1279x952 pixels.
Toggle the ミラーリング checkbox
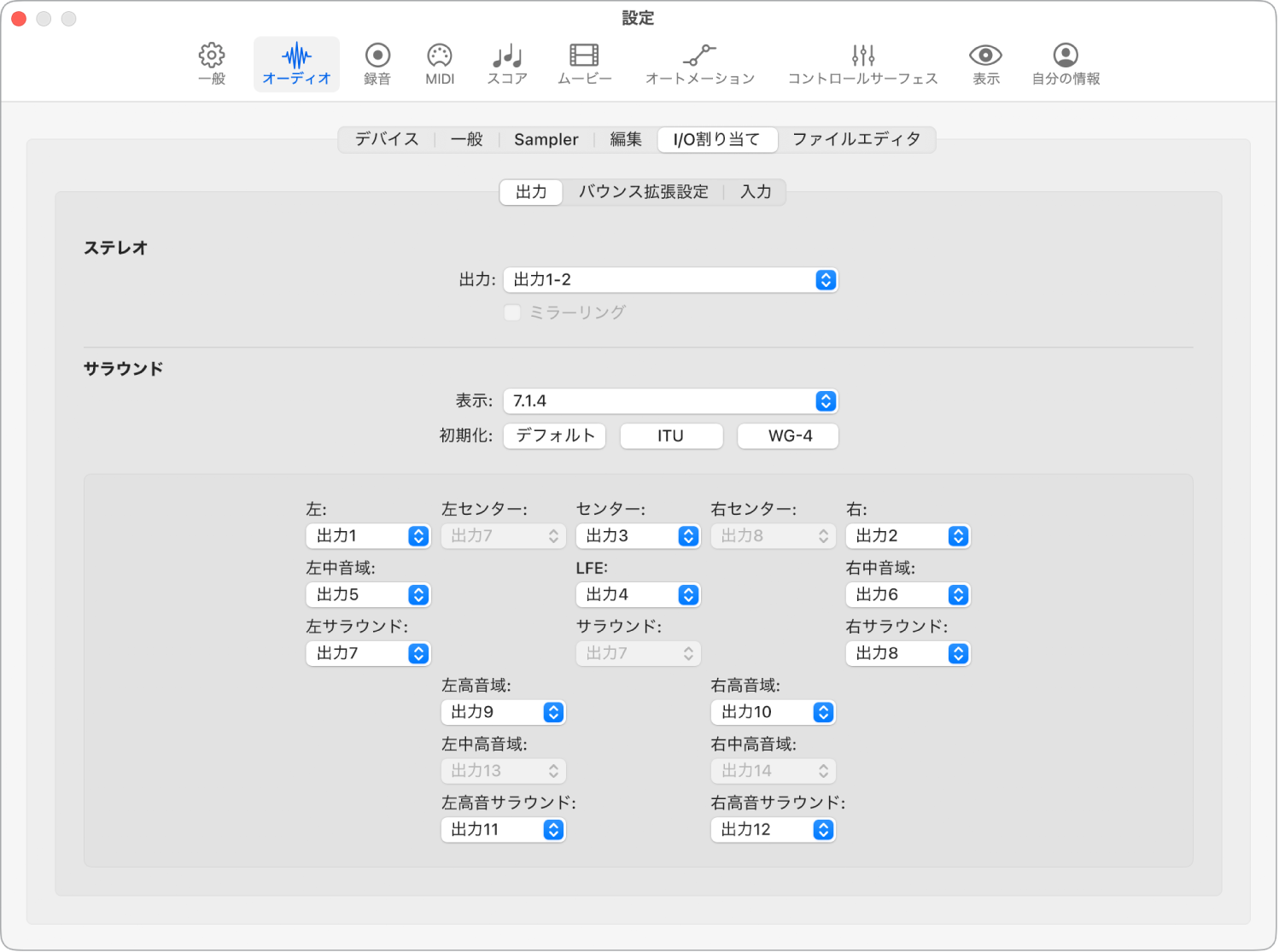512,312
